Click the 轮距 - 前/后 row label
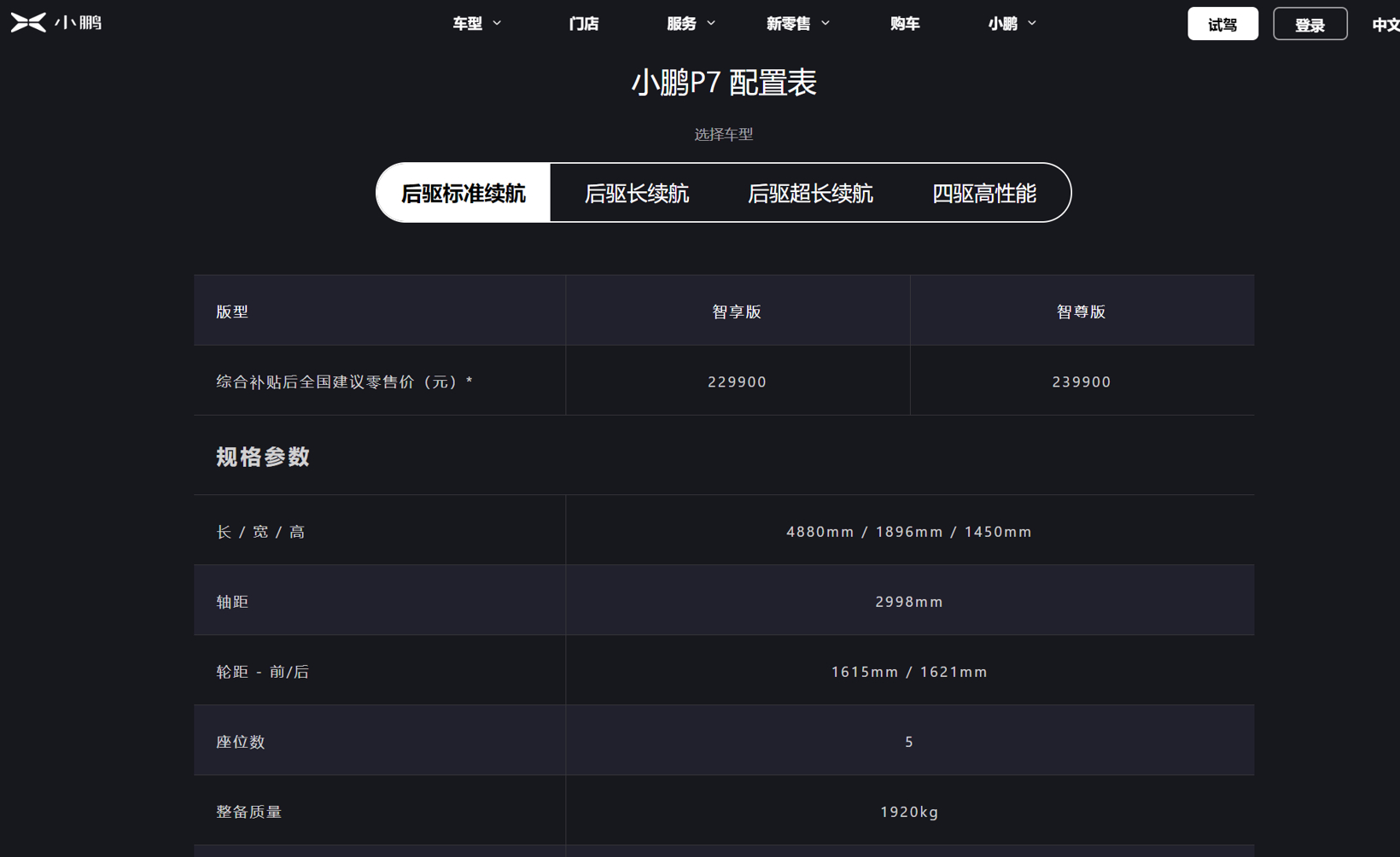1400x857 pixels. [262, 672]
